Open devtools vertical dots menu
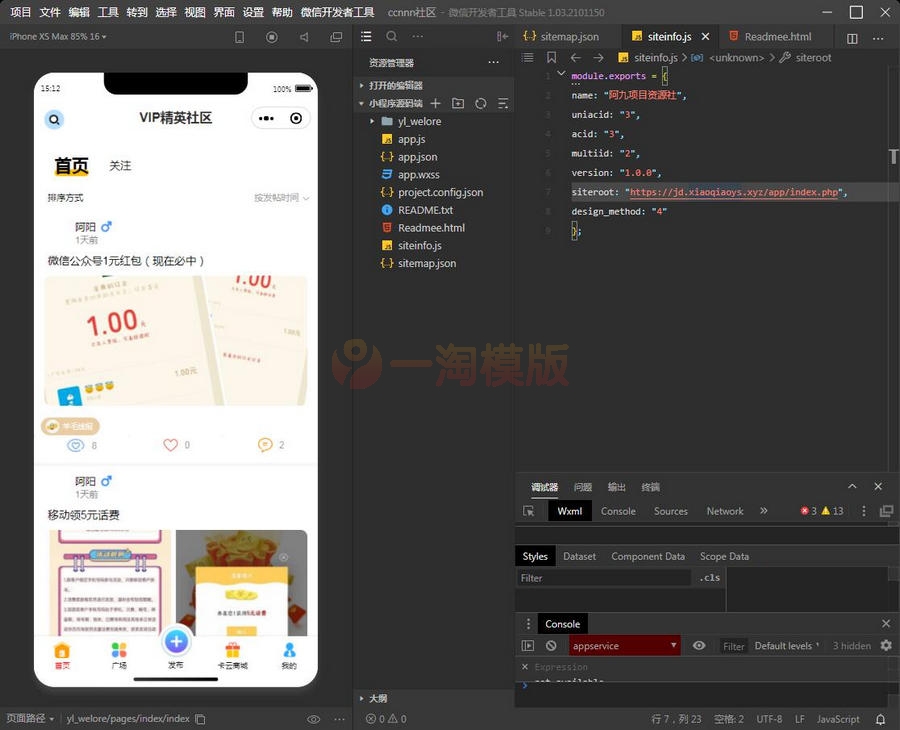The image size is (900, 730). click(x=864, y=511)
